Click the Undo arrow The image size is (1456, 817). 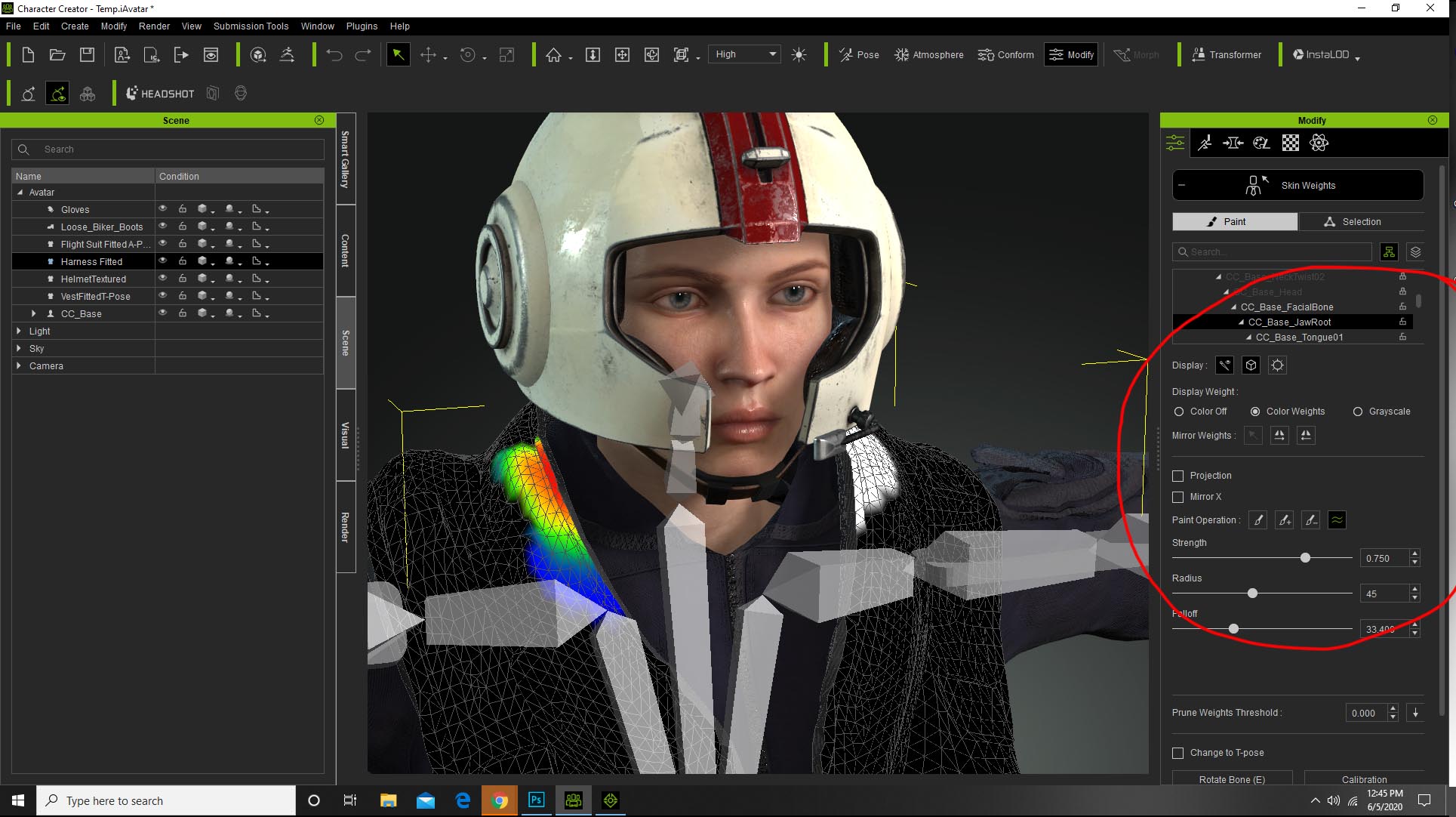coord(334,54)
